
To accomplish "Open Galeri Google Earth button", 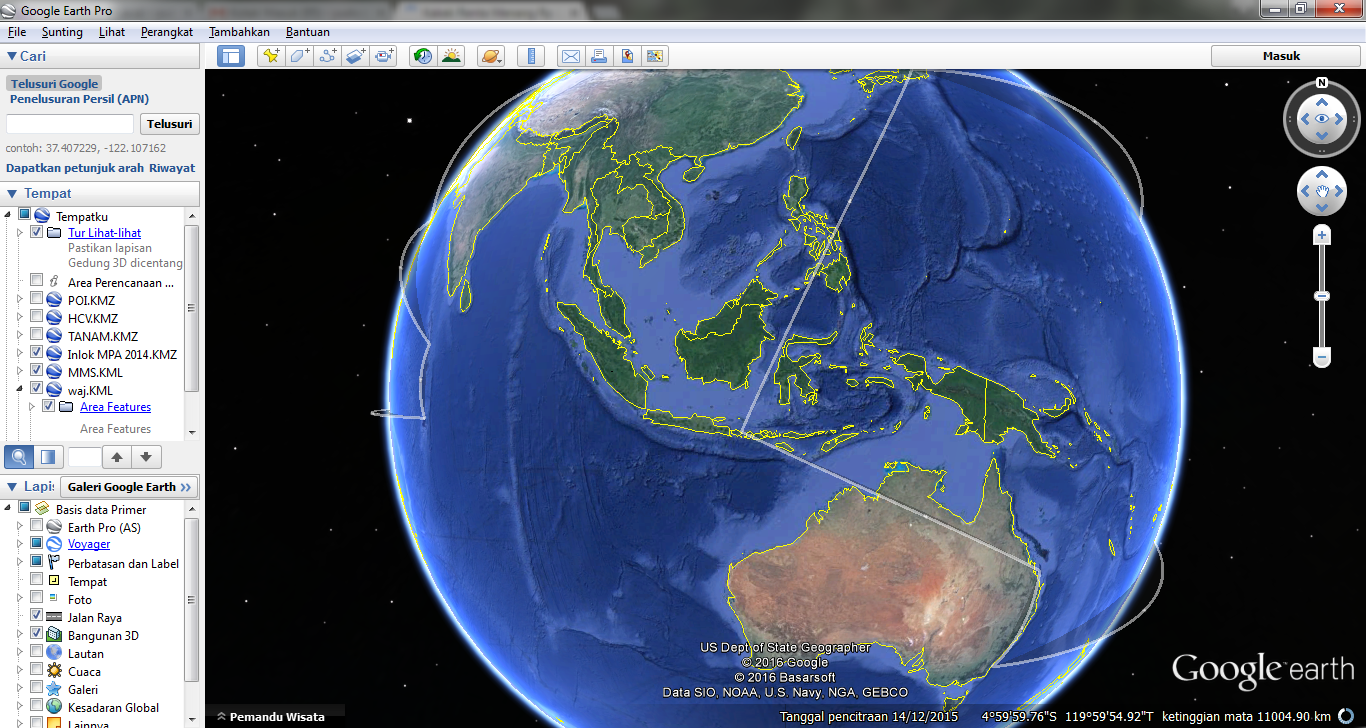I will tap(129, 487).
